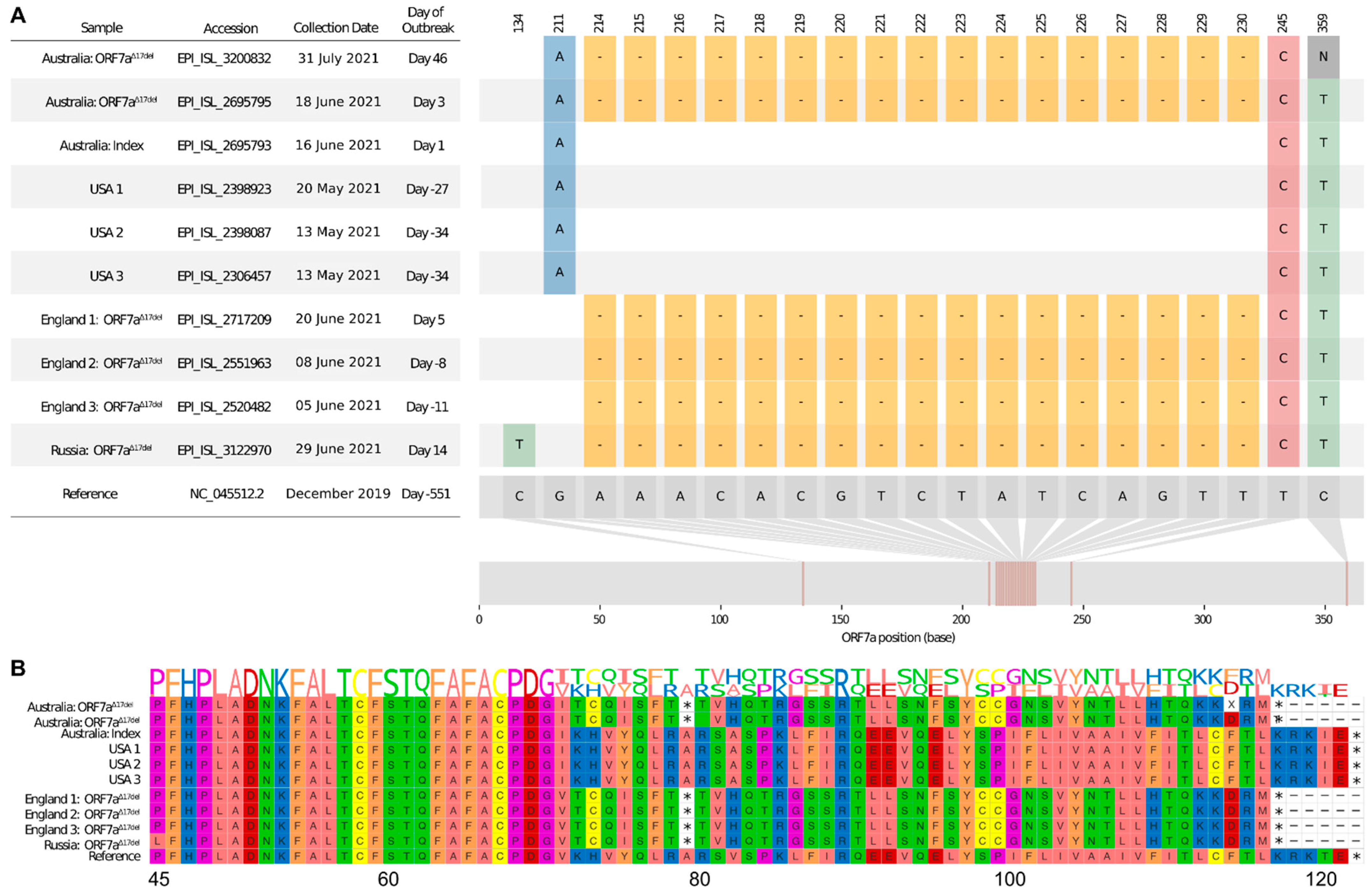Select the "Collection Date" column header
Image resolution: width=1372 pixels, height=892 pixels.
coord(336,28)
